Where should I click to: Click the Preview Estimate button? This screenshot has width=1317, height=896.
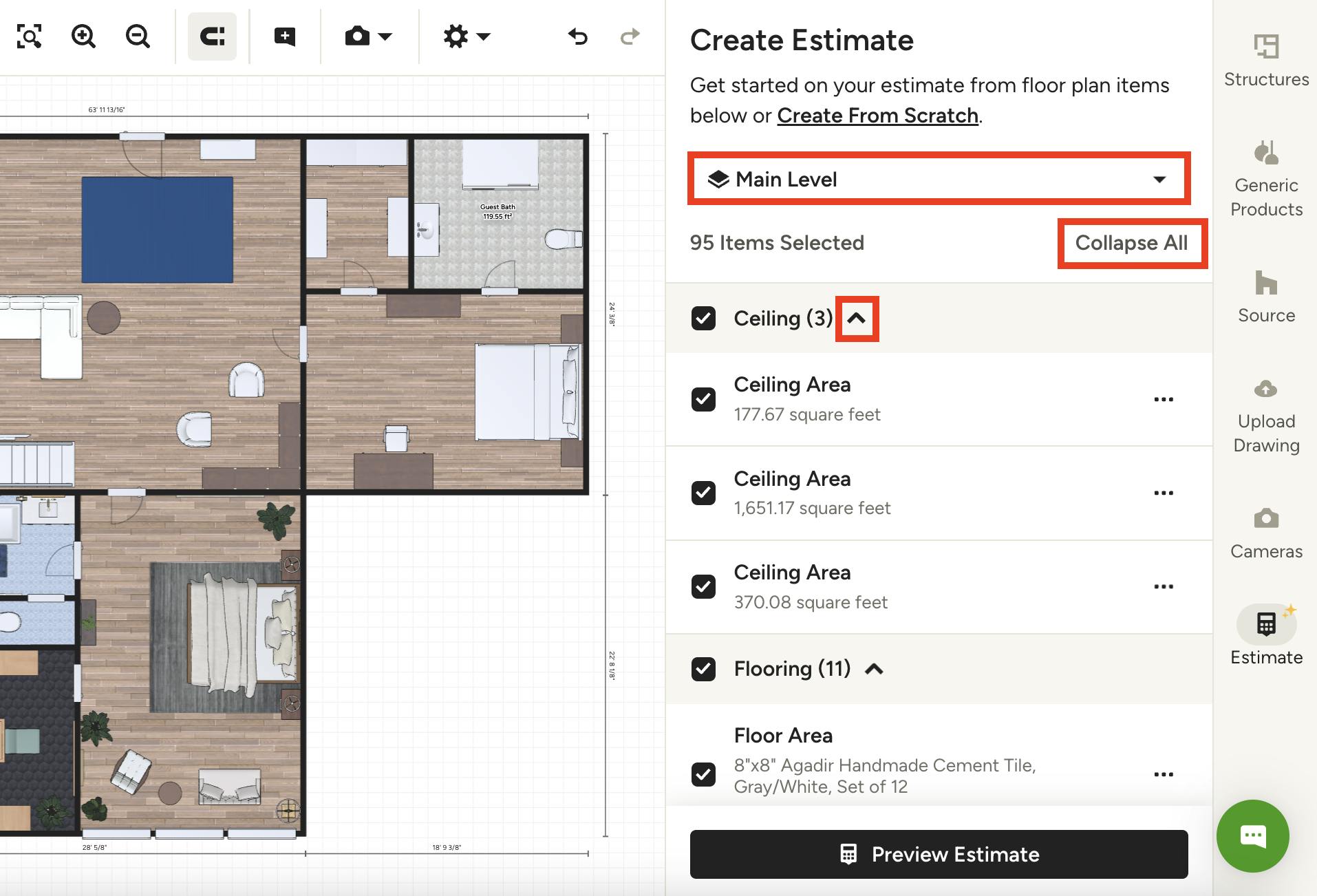coord(938,854)
